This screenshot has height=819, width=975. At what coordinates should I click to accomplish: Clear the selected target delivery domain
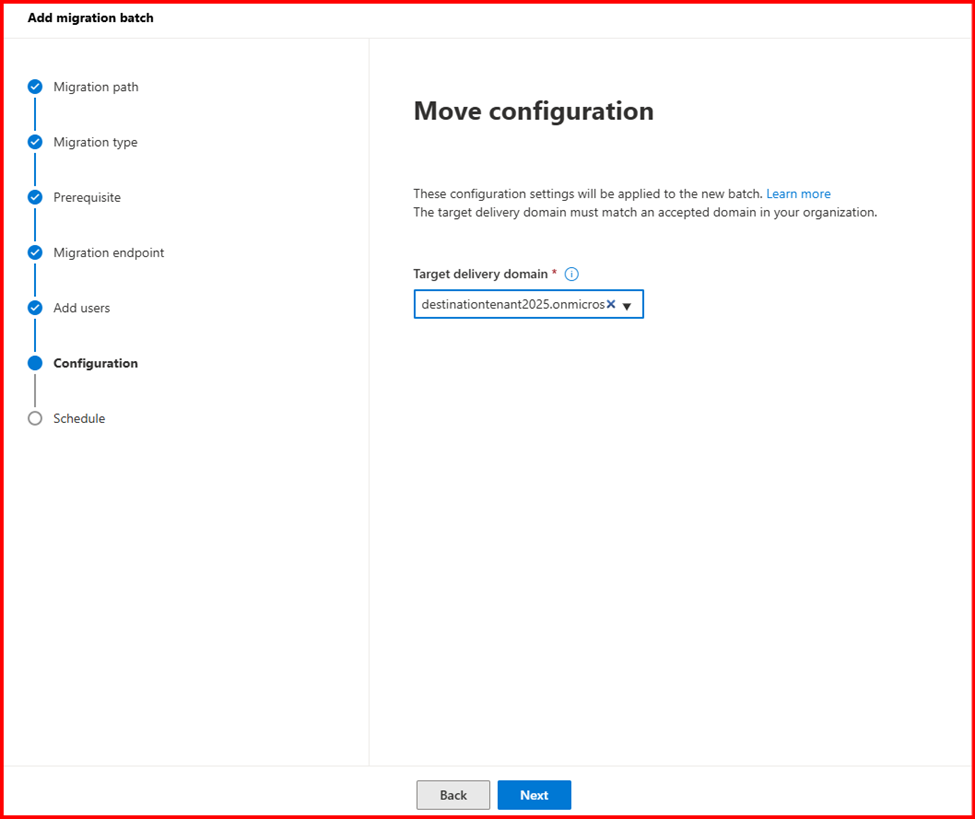pyautogui.click(x=611, y=304)
